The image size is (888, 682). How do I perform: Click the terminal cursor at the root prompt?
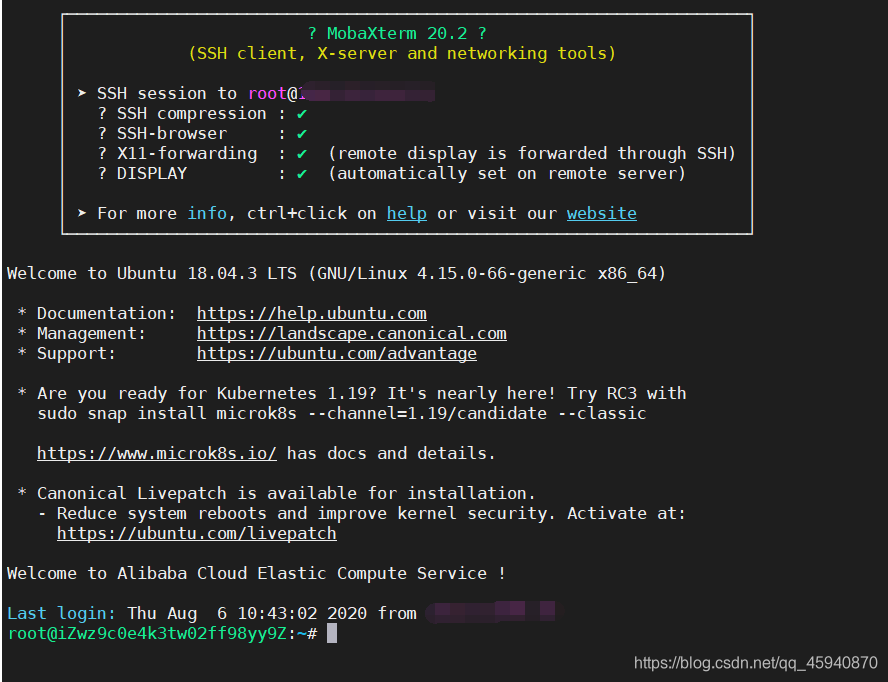coord(332,633)
